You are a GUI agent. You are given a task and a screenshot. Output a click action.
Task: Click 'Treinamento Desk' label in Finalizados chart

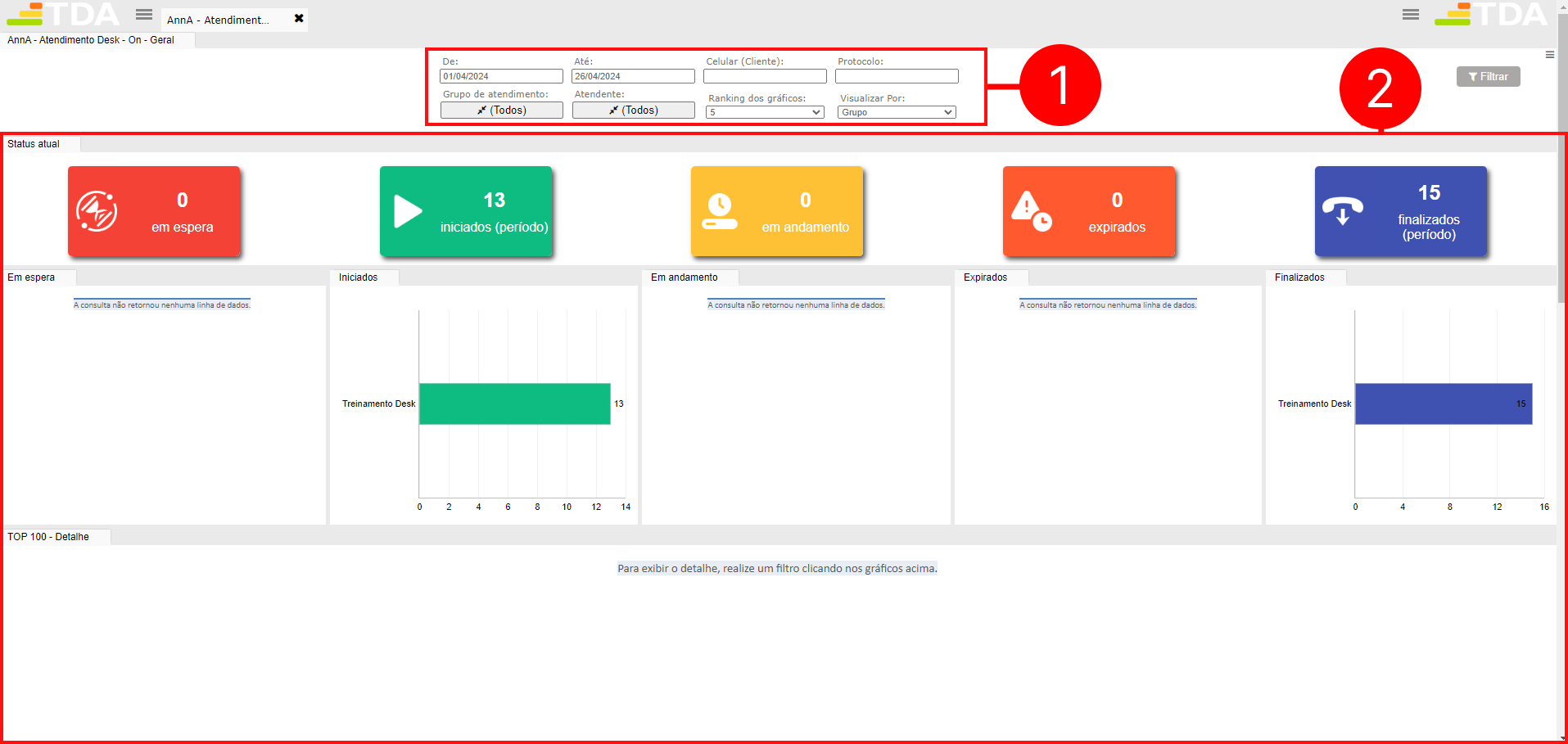pyautogui.click(x=1314, y=404)
